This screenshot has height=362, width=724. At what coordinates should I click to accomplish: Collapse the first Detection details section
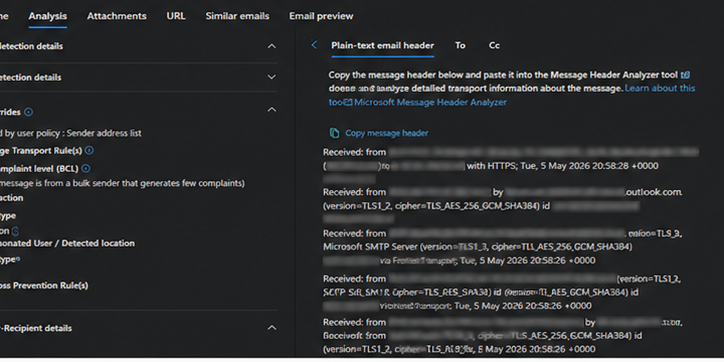pos(272,46)
